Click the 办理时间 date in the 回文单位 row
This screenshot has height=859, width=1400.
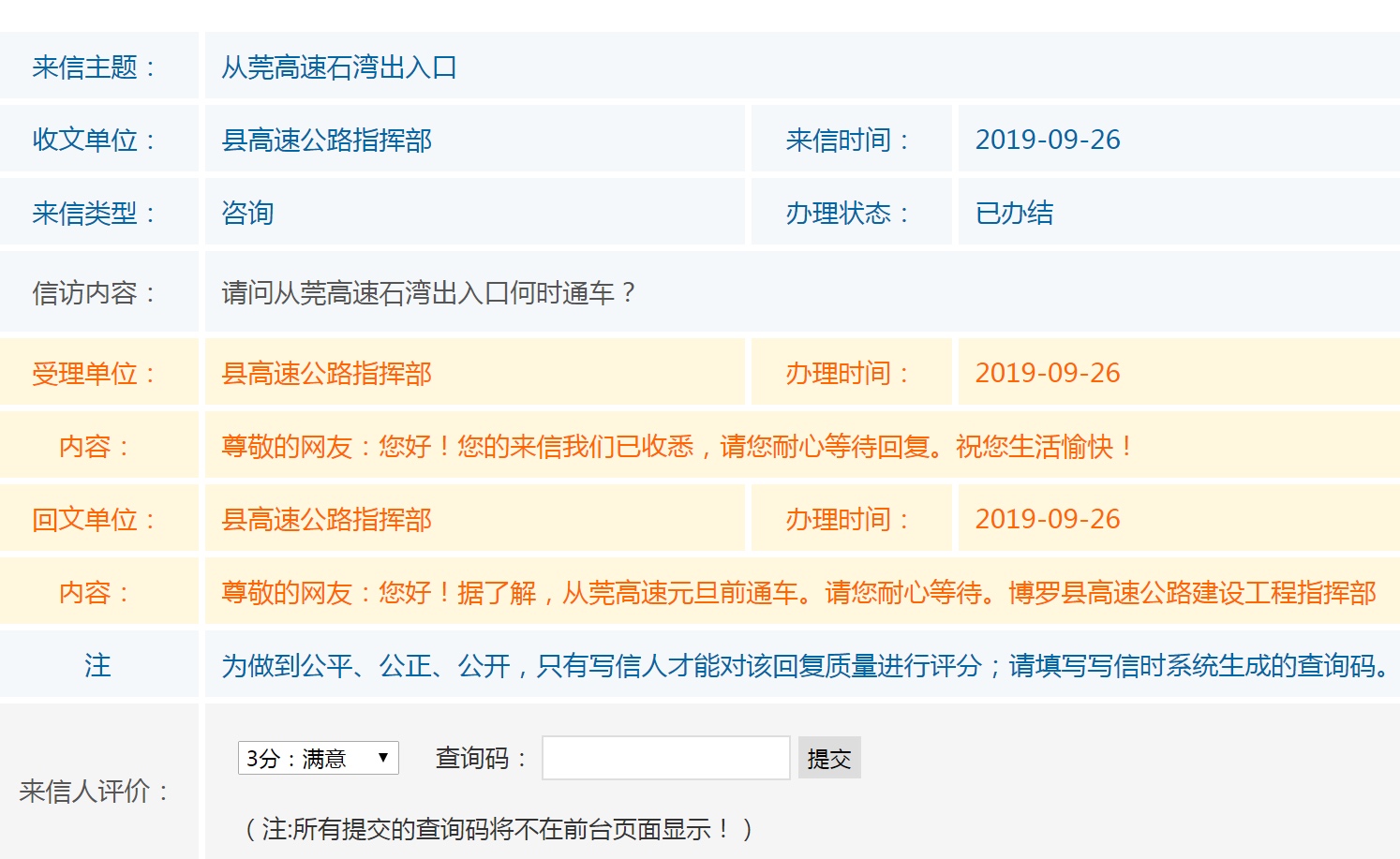point(1047,519)
